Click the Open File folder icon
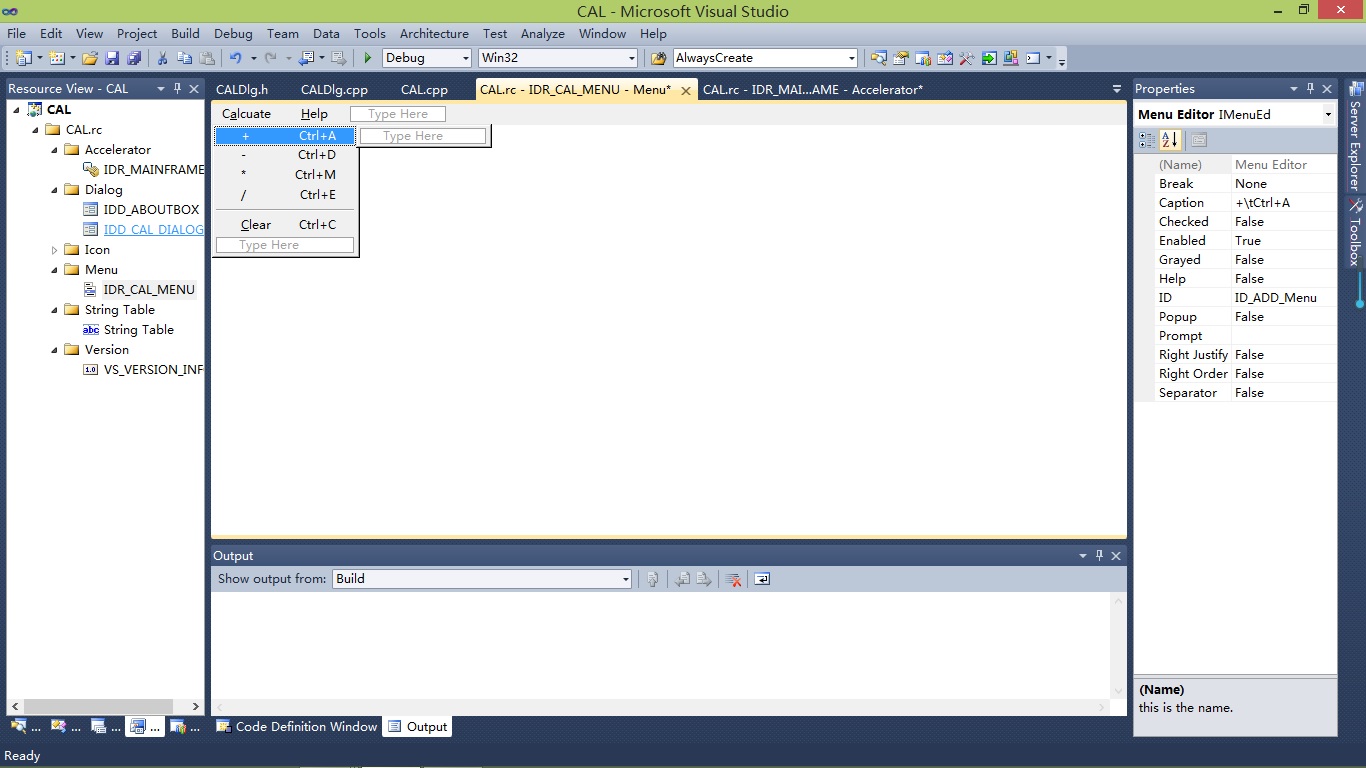 90,58
